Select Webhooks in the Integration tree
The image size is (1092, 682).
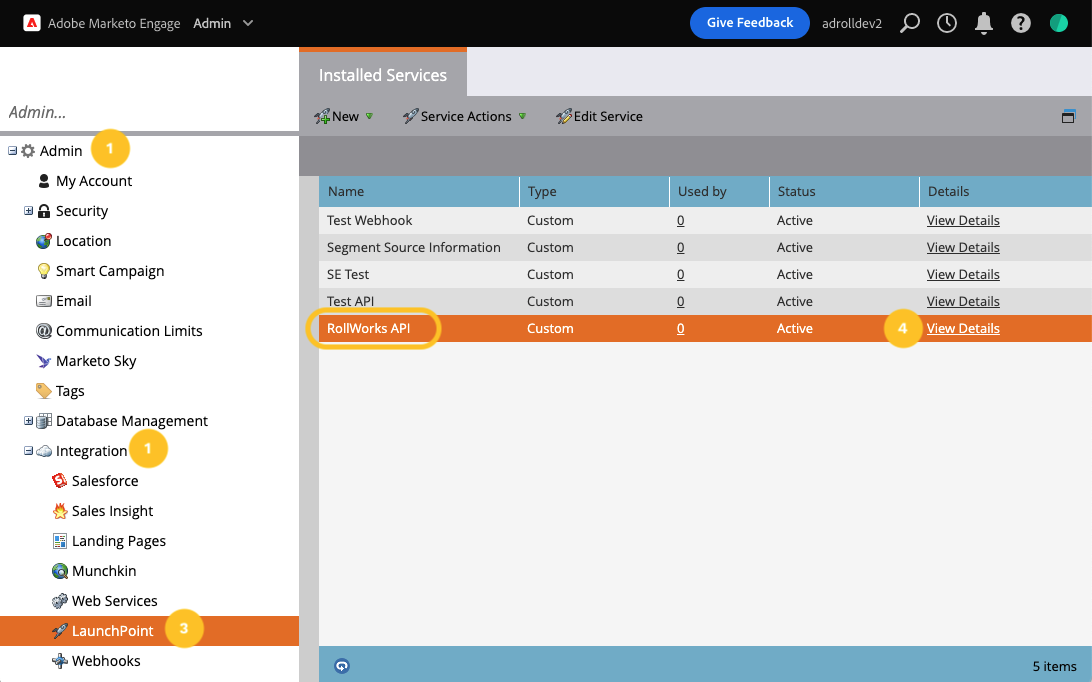(x=106, y=661)
